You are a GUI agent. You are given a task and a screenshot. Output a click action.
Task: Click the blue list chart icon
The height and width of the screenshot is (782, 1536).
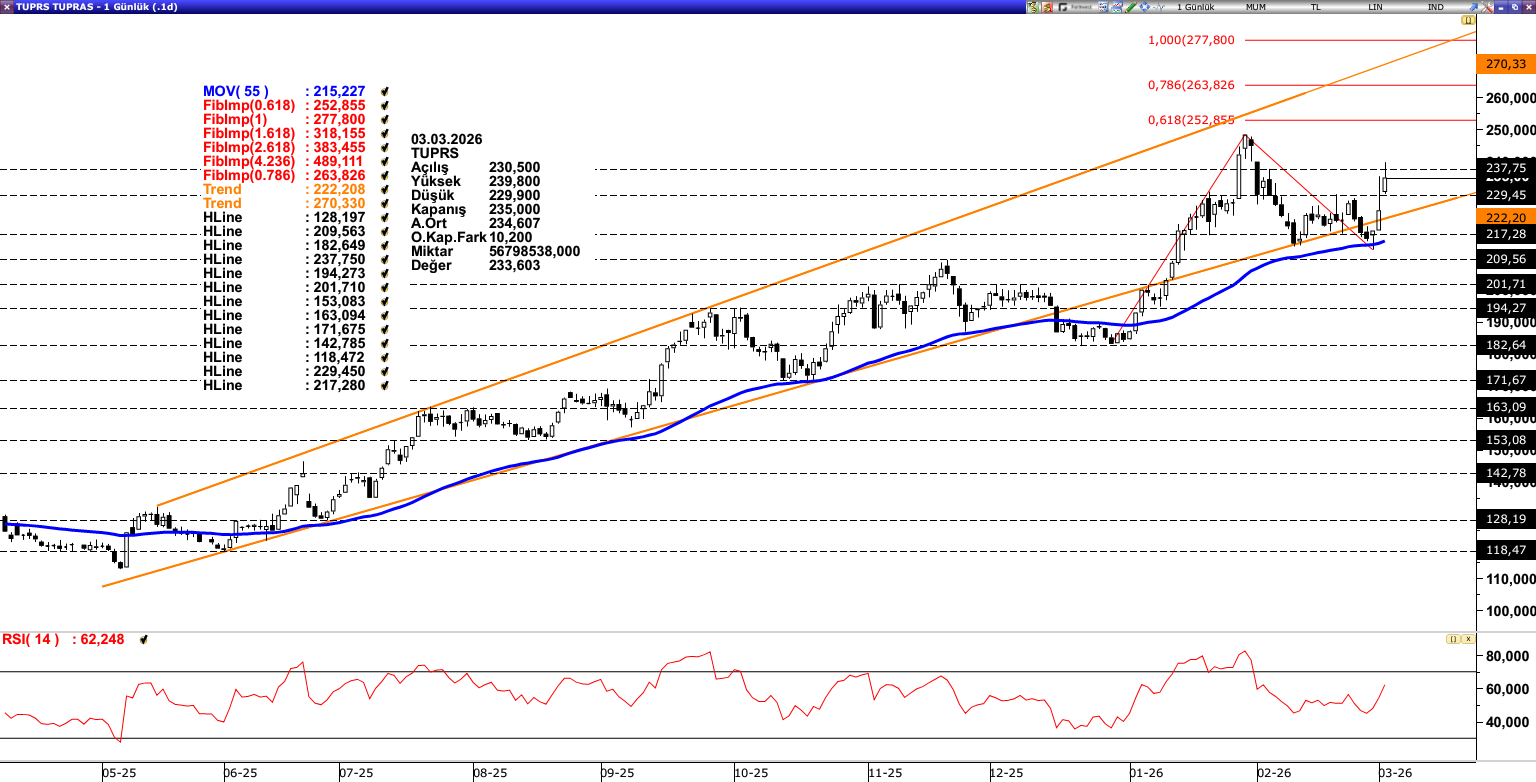1103,7
